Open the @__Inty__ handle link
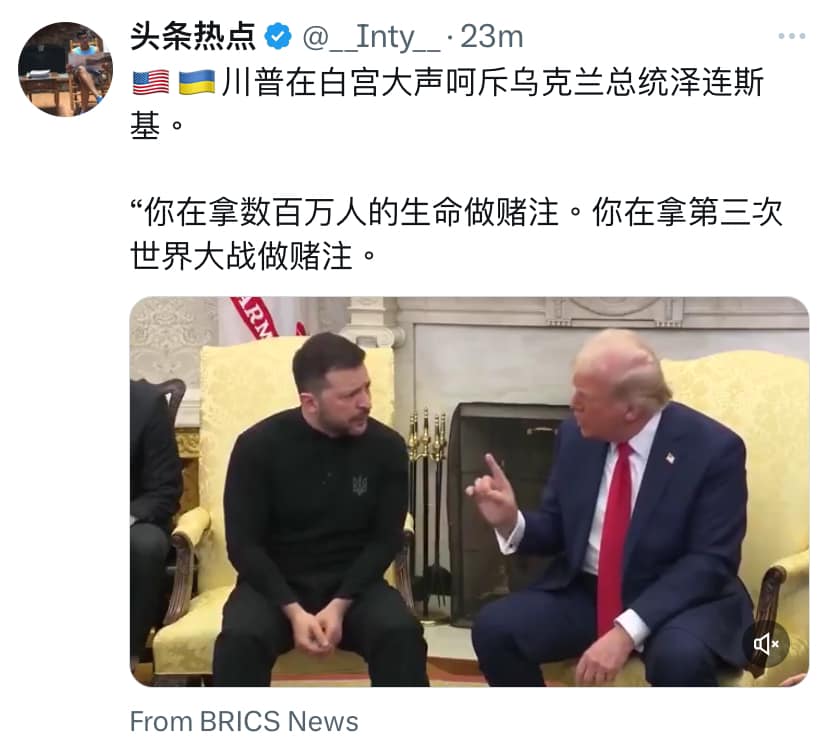Image resolution: width=828 pixels, height=751 pixels. [x=371, y=37]
